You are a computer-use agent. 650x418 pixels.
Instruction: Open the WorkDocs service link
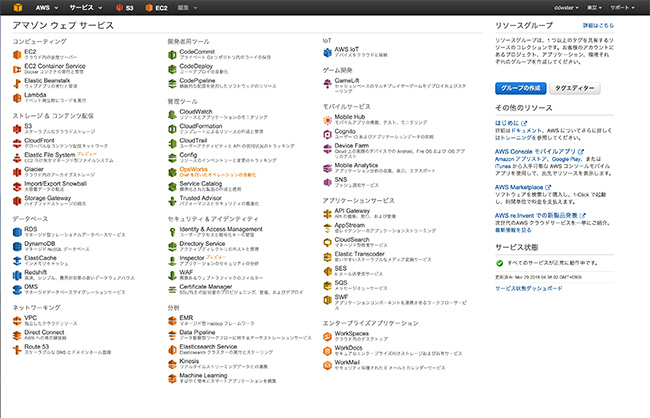[348, 348]
